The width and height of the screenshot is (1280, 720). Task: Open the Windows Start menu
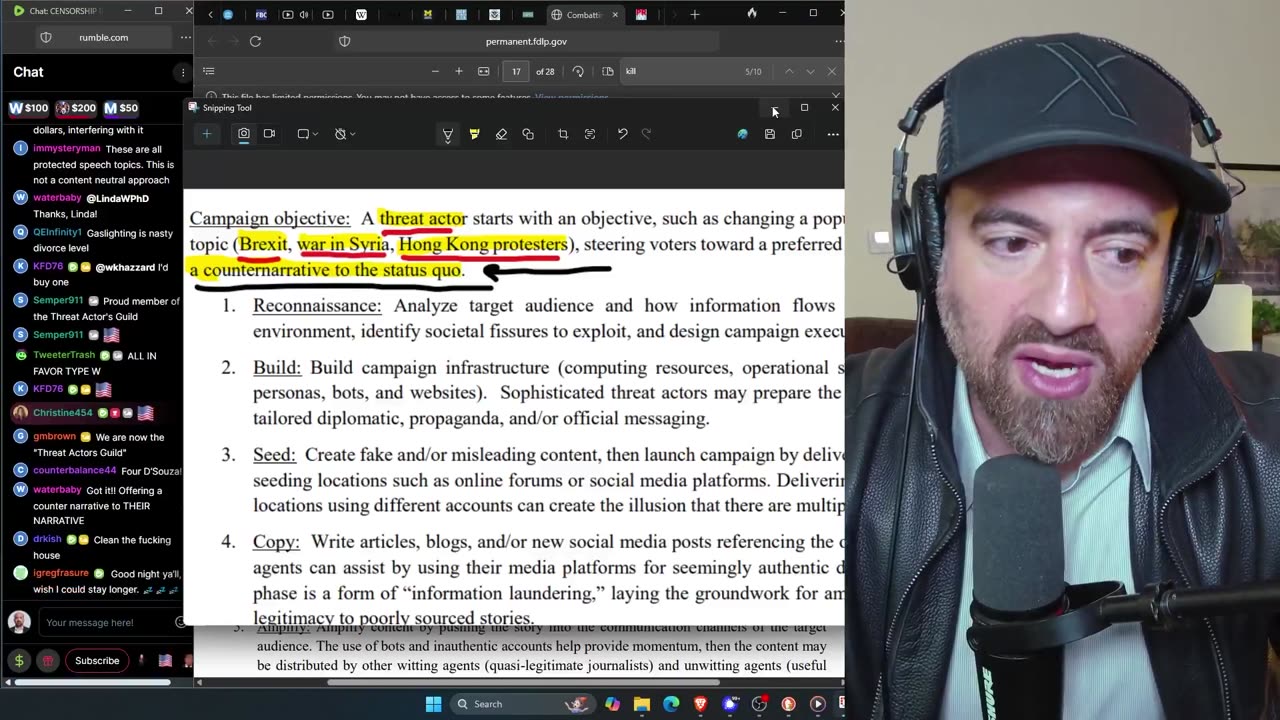tap(433, 704)
